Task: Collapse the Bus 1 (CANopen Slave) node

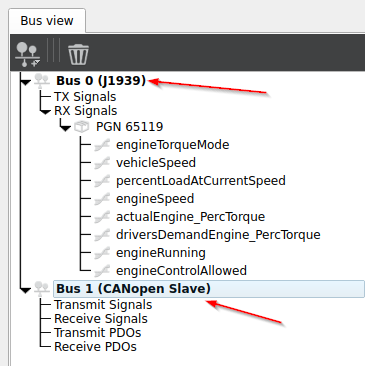Action: pyautogui.click(x=25, y=290)
